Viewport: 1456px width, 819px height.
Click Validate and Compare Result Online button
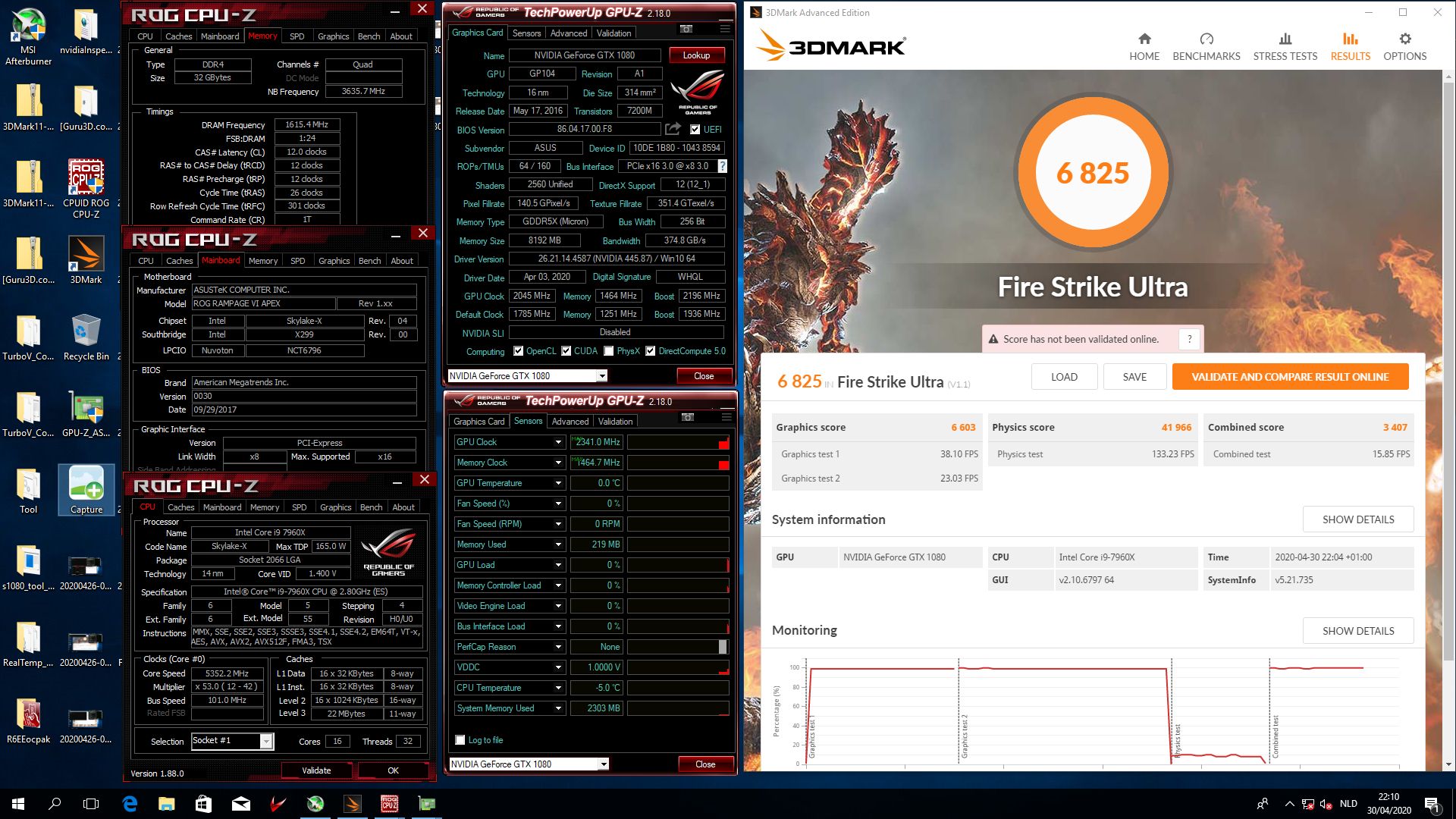1290,377
